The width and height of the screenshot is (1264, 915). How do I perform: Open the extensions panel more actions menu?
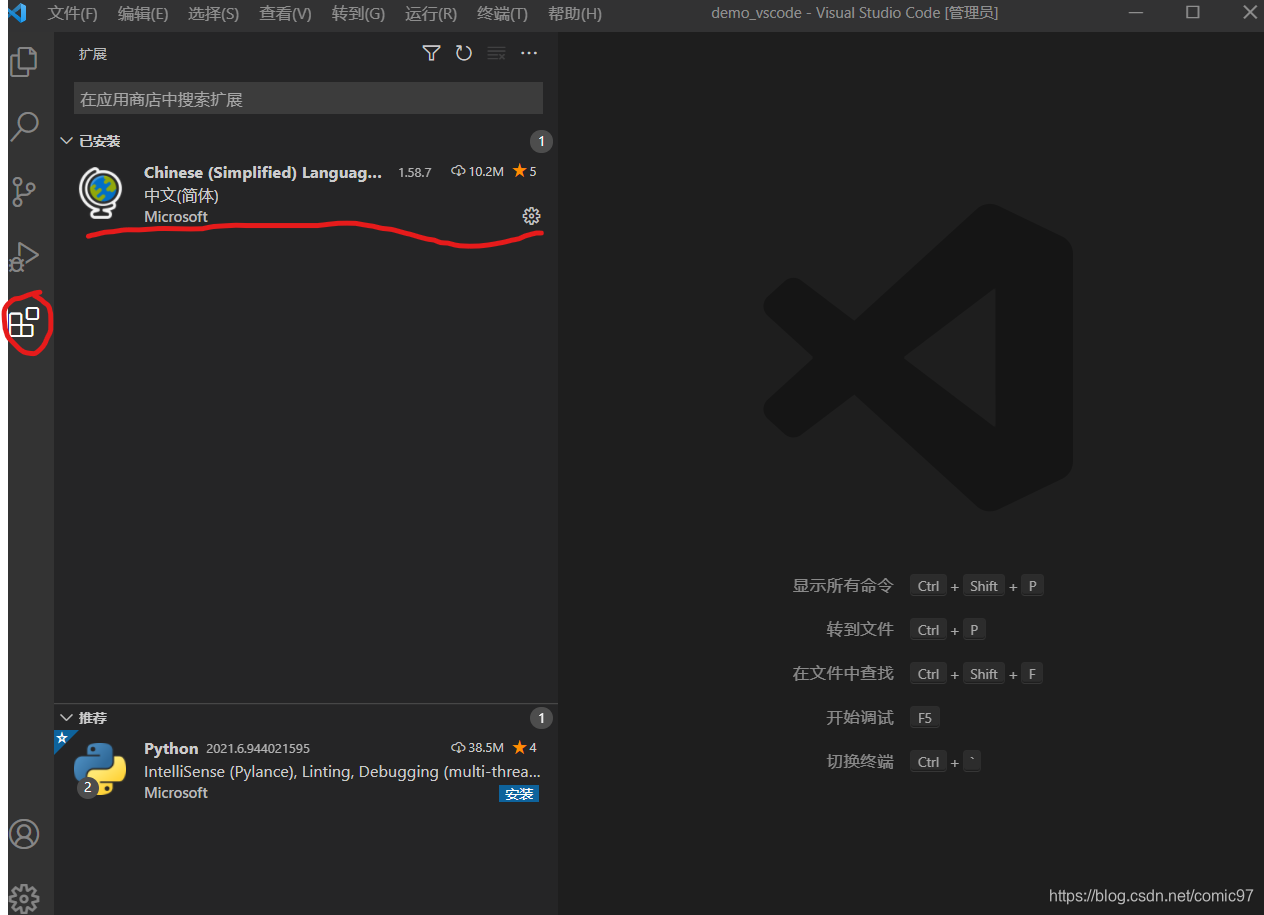[x=529, y=53]
